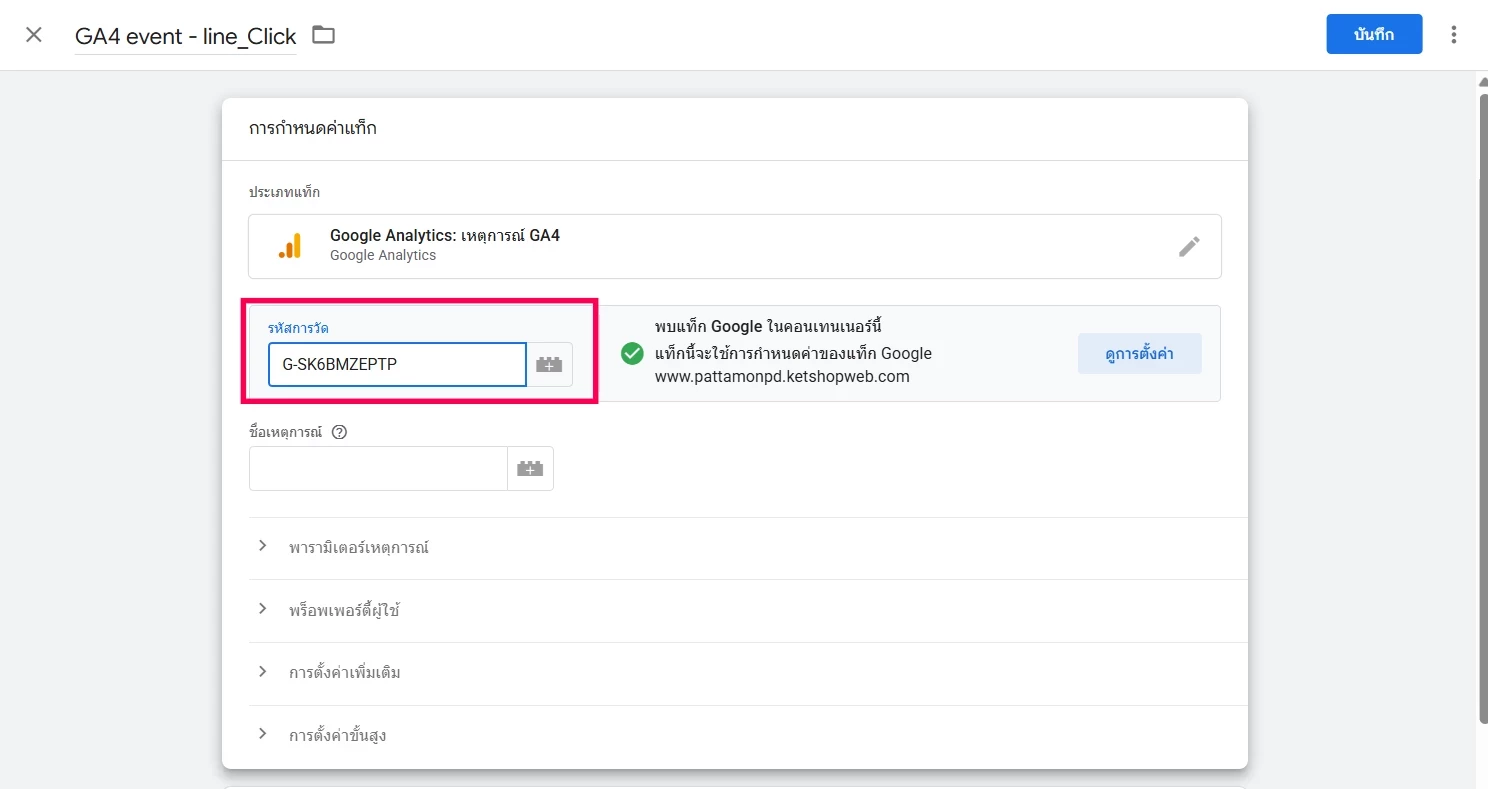Open variable picker beside the measurement ID field

pos(549,365)
